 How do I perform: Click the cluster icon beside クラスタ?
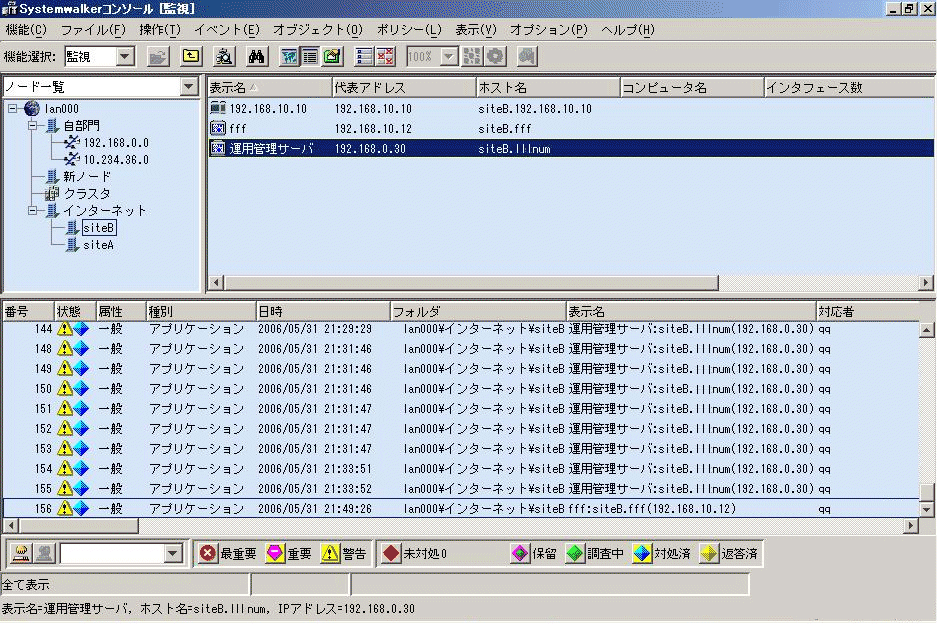[x=52, y=193]
